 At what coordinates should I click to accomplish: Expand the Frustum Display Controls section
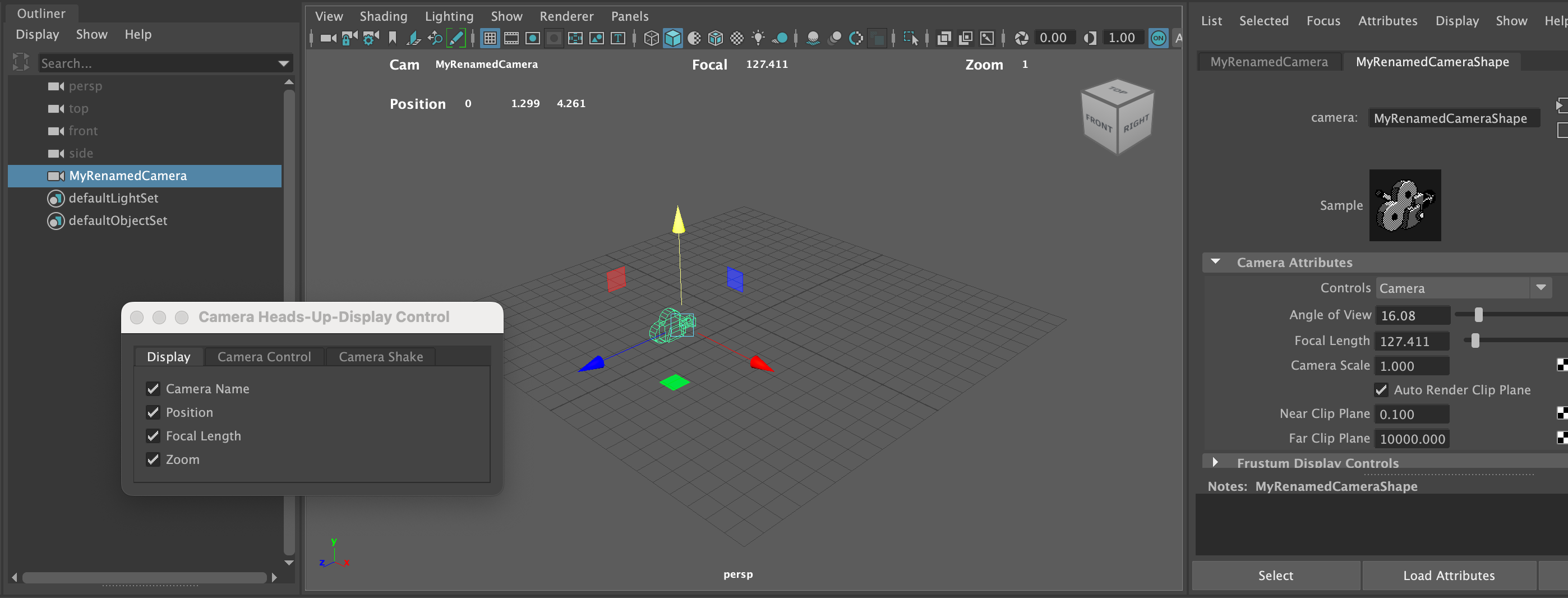pyautogui.click(x=1216, y=462)
